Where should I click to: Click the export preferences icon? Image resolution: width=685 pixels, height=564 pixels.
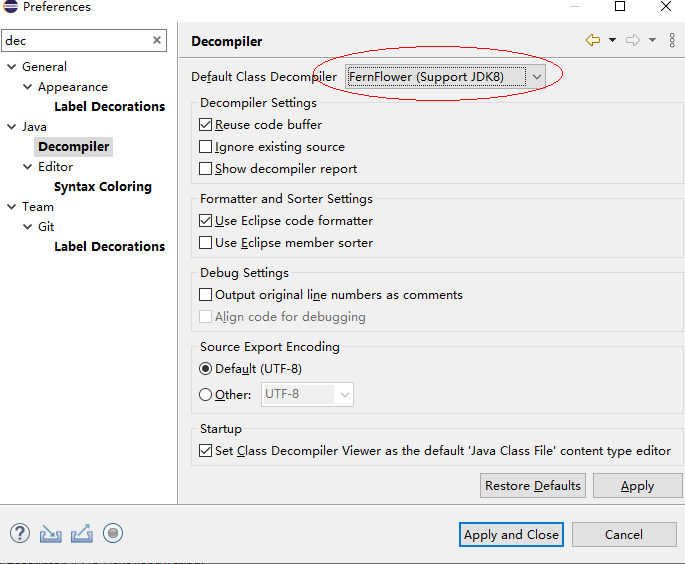[x=82, y=534]
